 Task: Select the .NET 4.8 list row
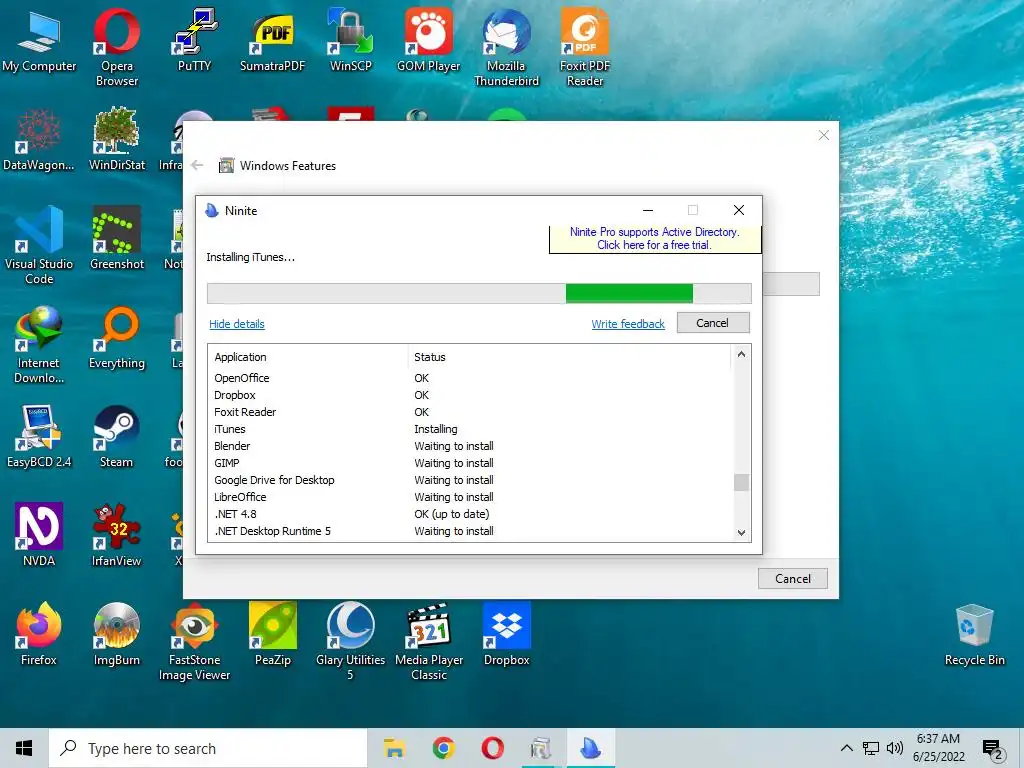[x=470, y=514]
